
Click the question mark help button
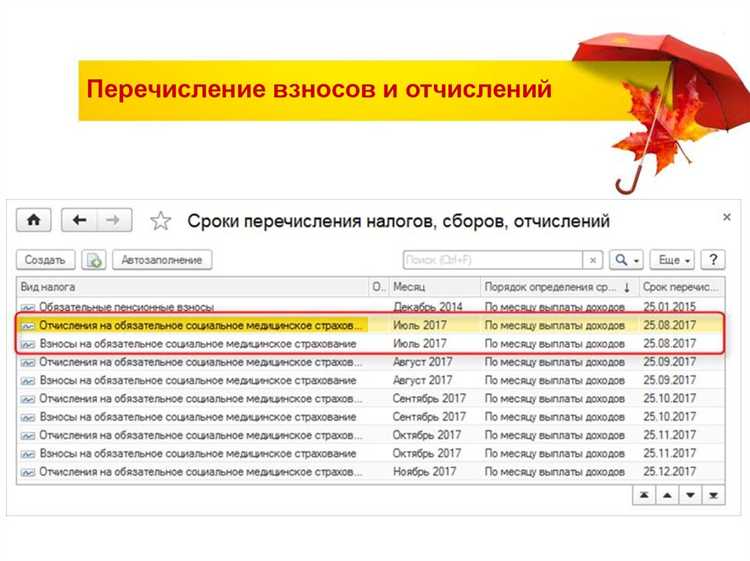(x=713, y=260)
